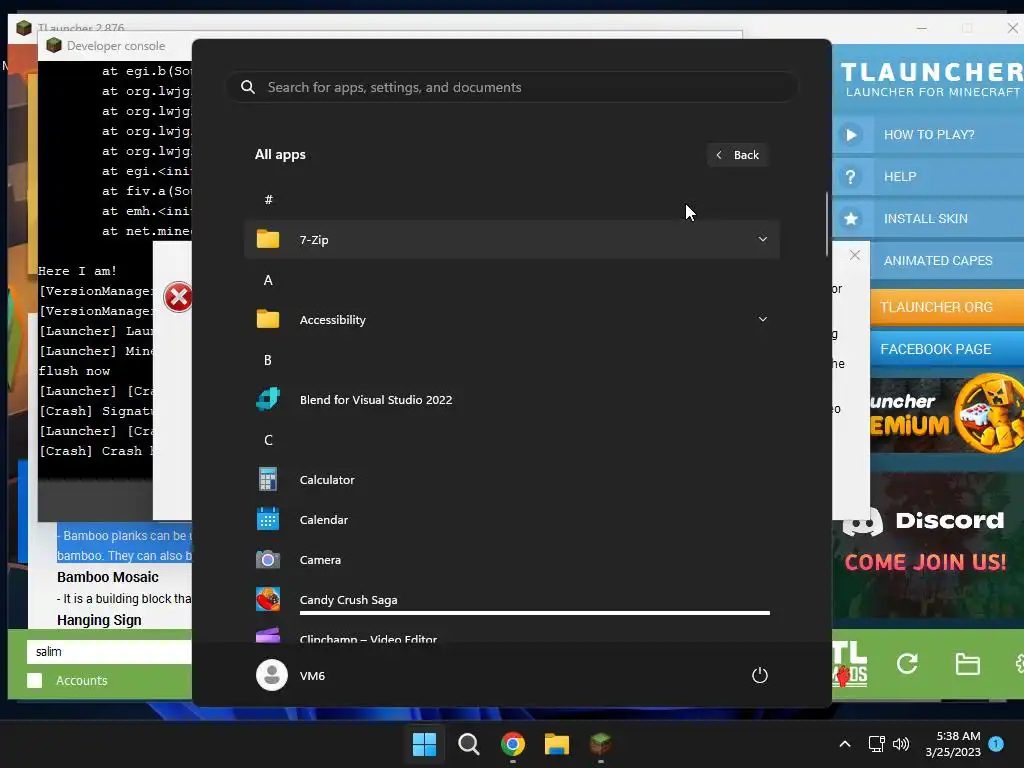Expand the Accessibility folder chevron
The height and width of the screenshot is (768, 1024).
tap(762, 319)
